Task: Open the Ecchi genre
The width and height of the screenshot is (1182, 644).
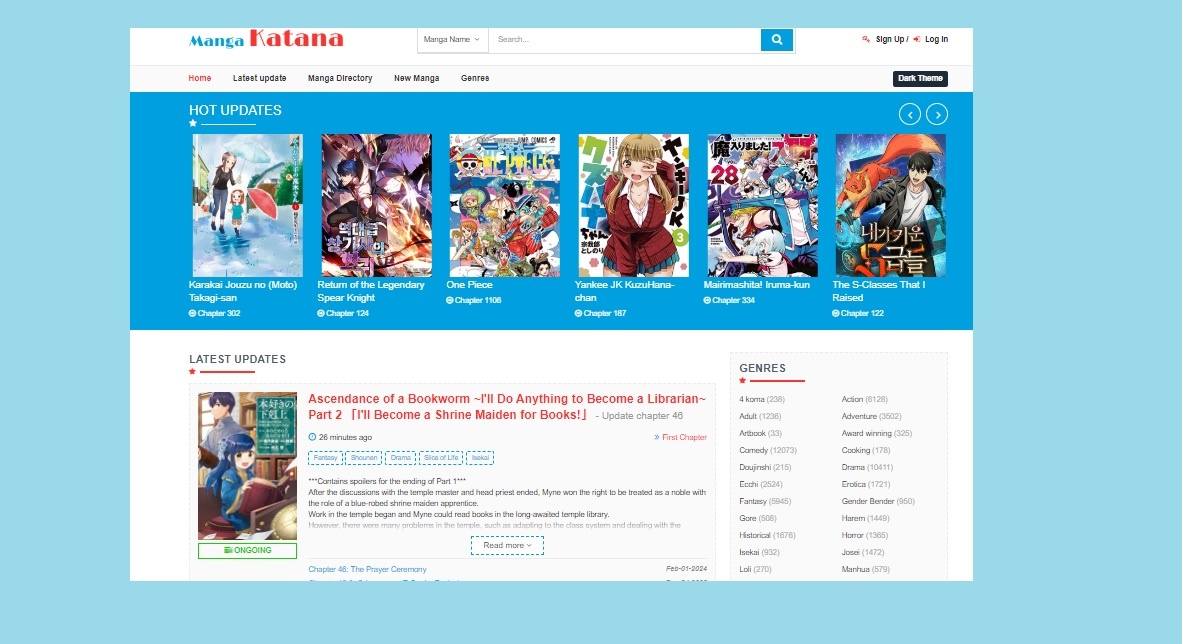Action: point(761,484)
